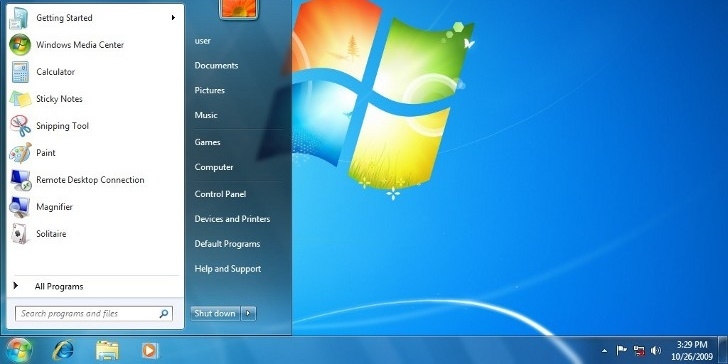Open Games explorer link
Image resolution: width=728 pixels, height=364 pixels.
pos(207,143)
